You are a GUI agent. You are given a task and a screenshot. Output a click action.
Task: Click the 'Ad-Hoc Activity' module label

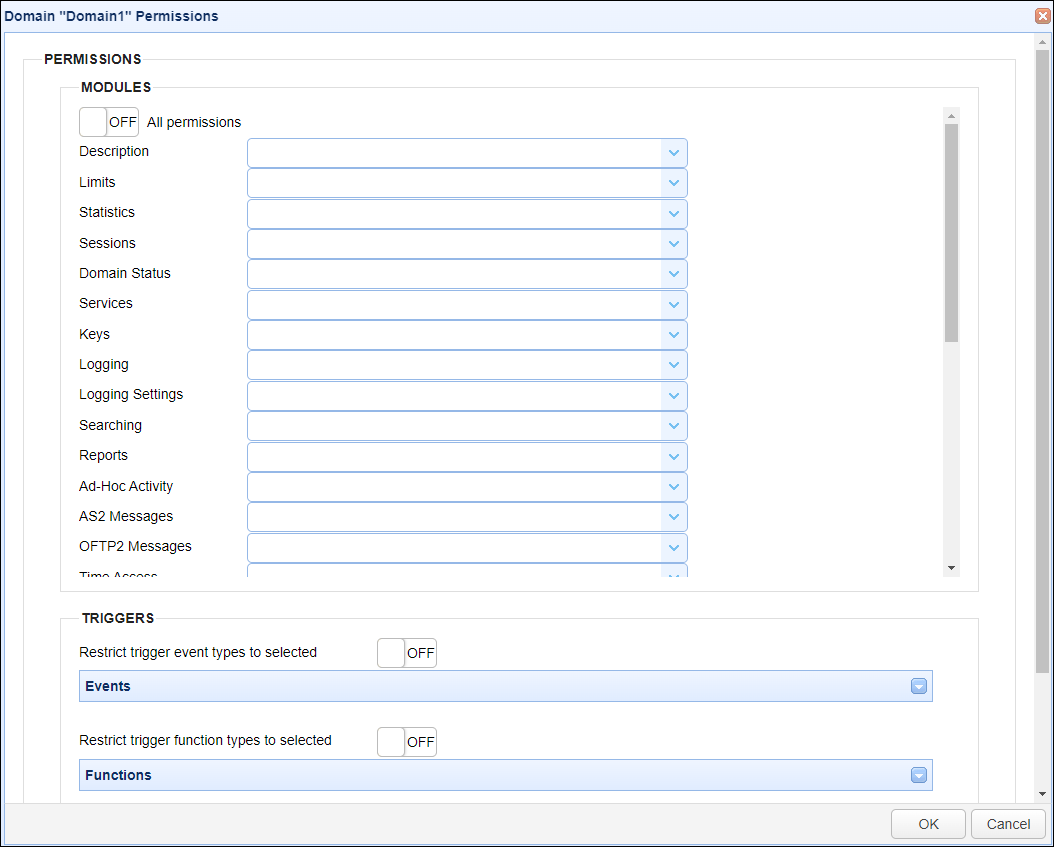tap(126, 486)
